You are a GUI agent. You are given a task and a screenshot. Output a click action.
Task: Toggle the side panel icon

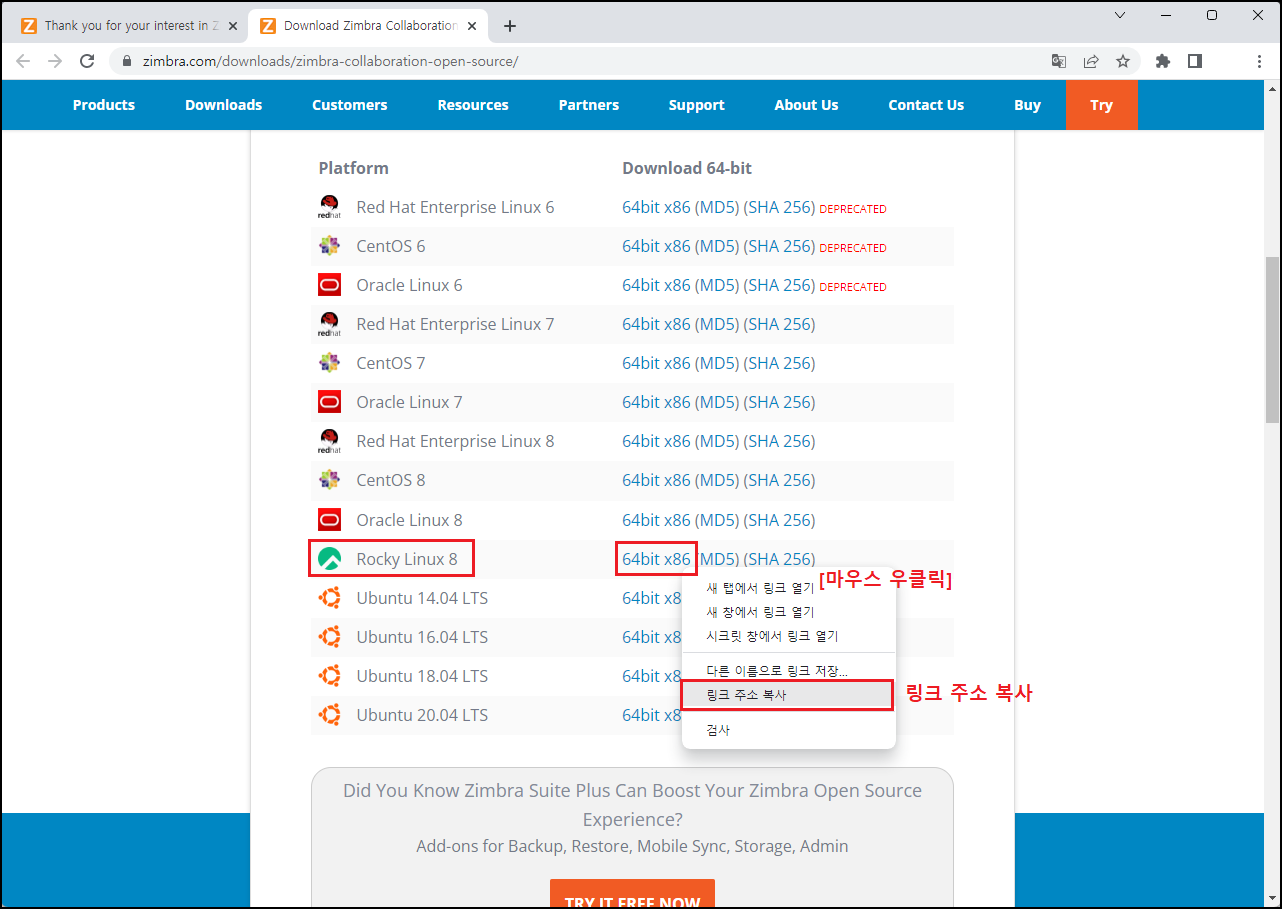[1194, 61]
